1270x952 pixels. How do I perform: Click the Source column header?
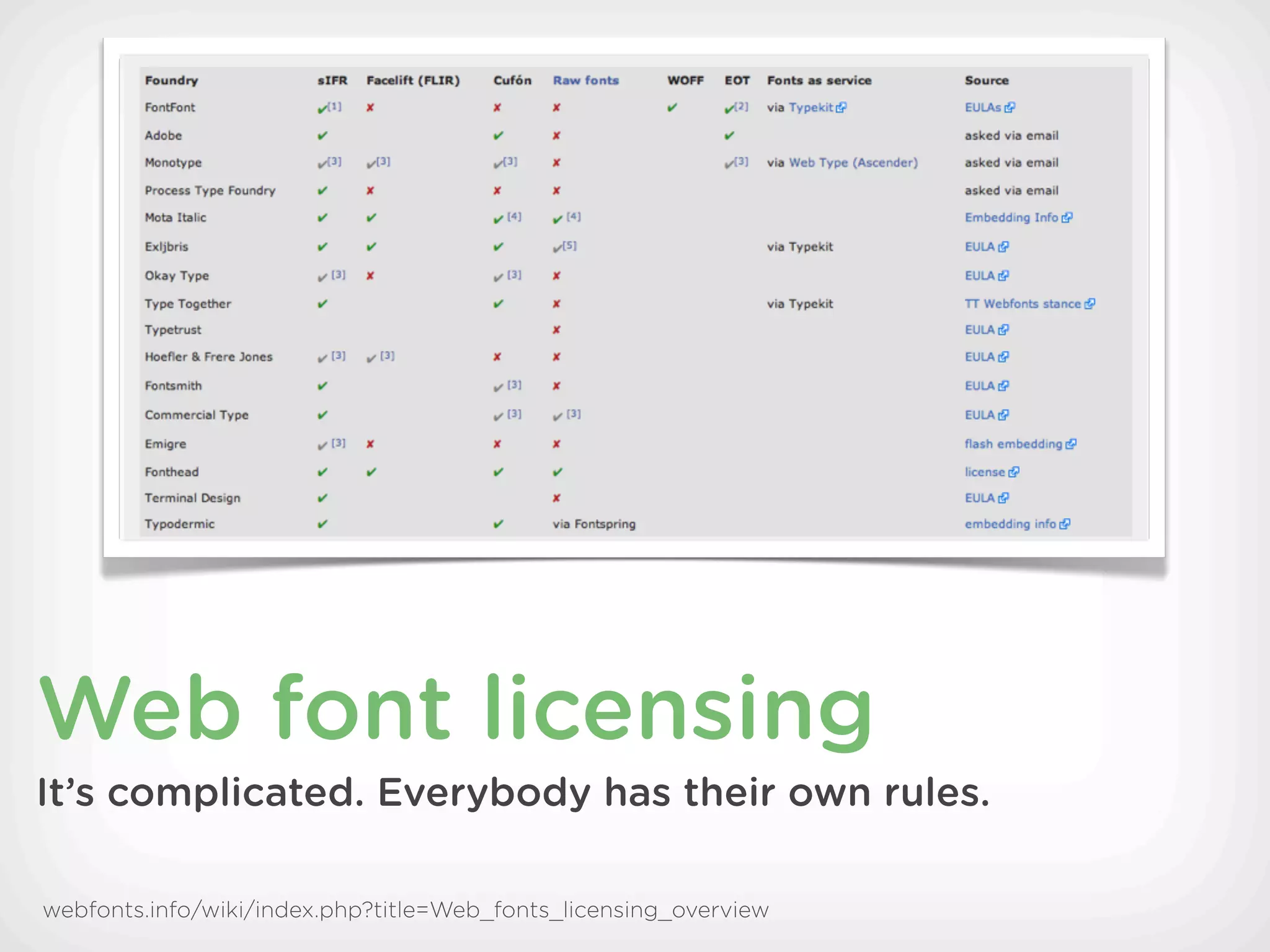(x=987, y=81)
